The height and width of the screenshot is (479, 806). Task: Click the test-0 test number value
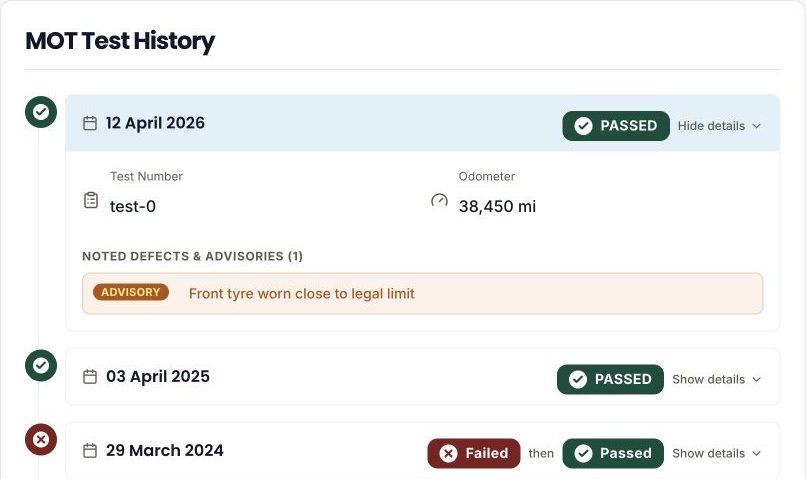(133, 207)
